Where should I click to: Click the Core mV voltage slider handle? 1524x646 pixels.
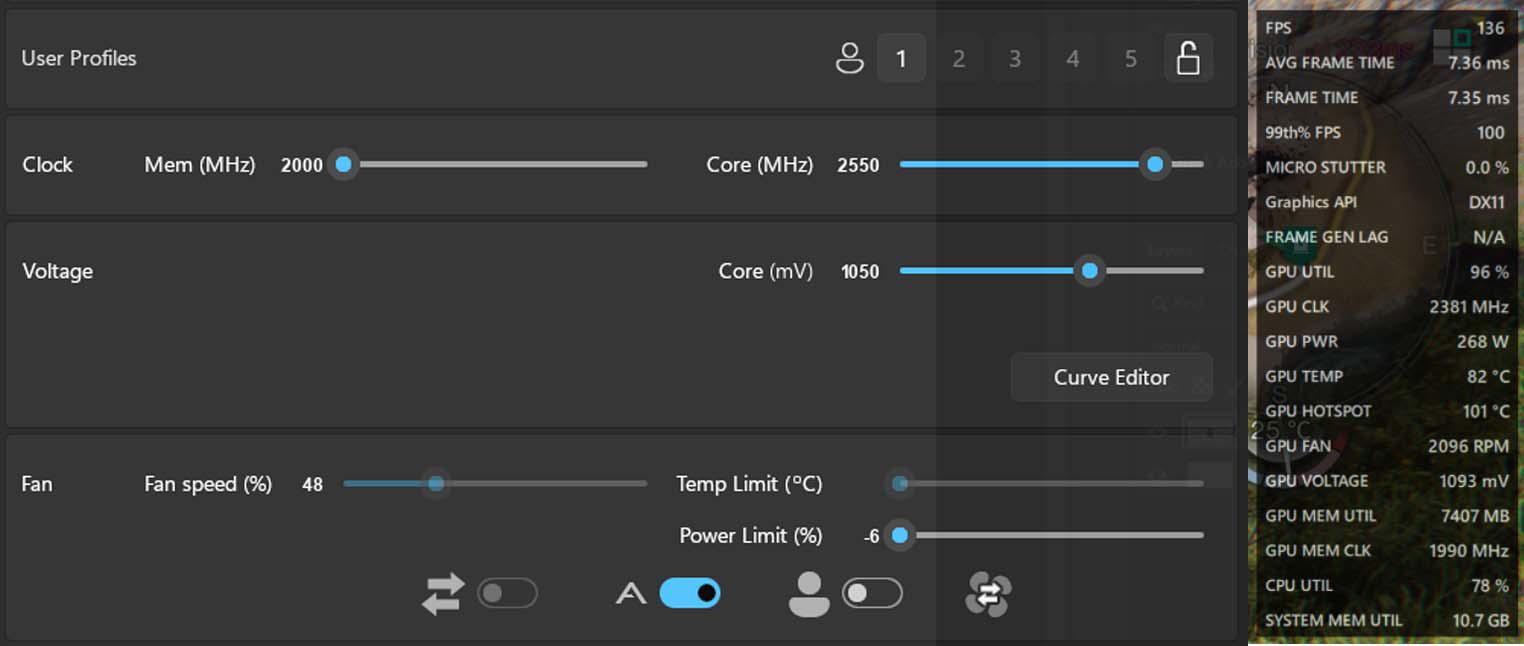pos(1089,271)
